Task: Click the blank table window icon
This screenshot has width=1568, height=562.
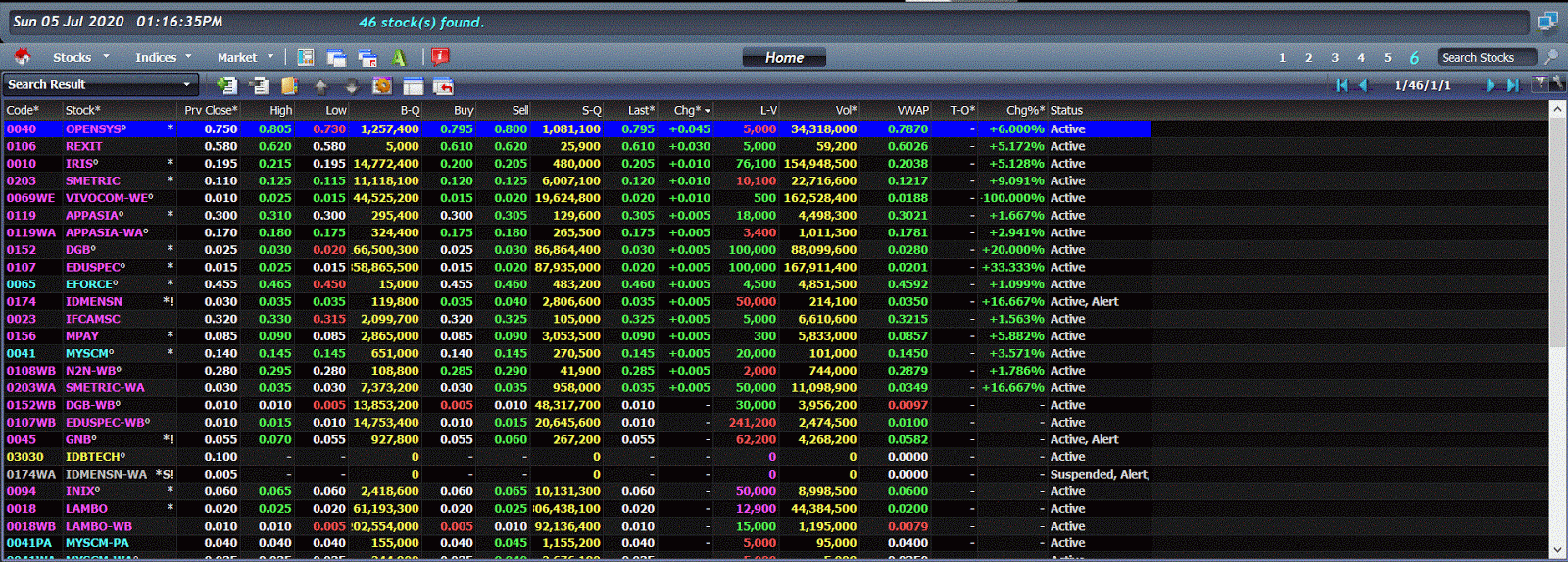Action: pos(413,85)
